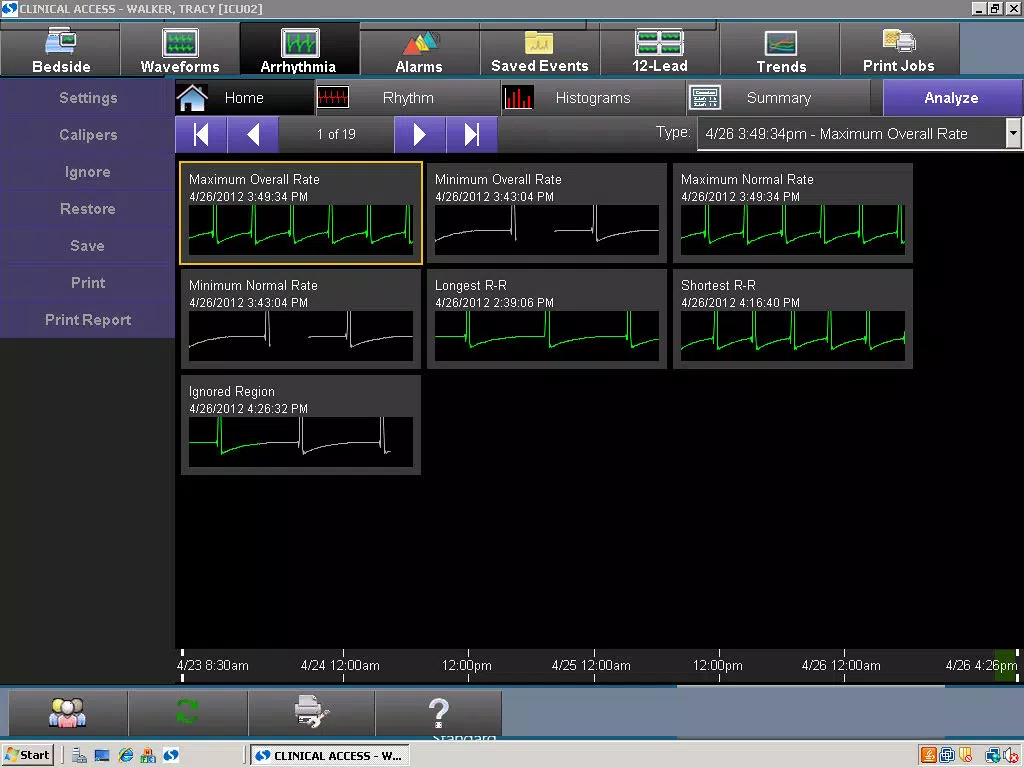Open the Bedside view
The image size is (1024, 768).
61,50
